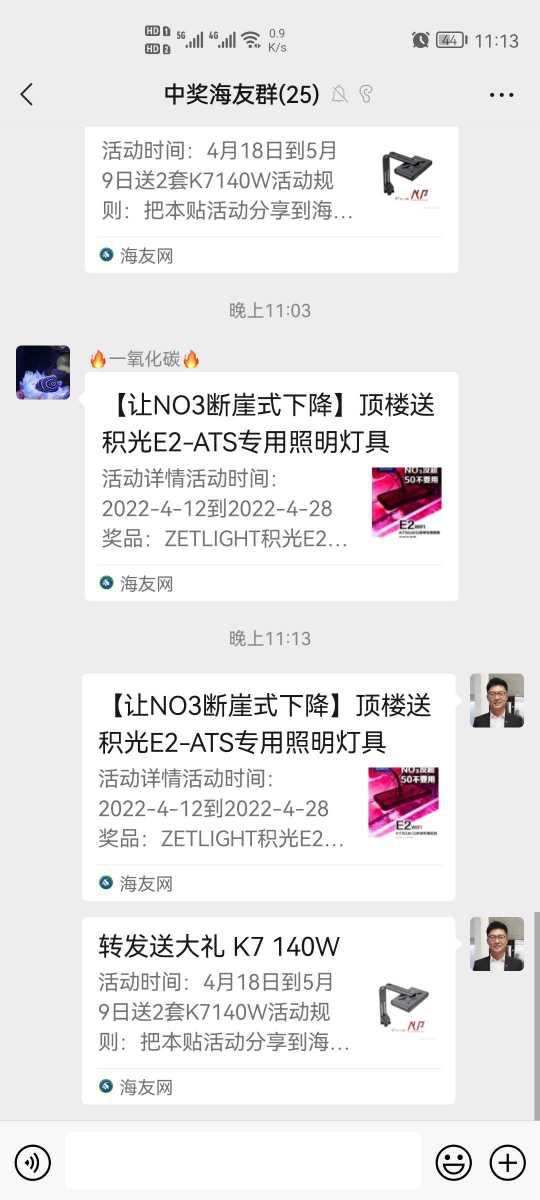Tap the 中奖海友群(25) group title
The height and width of the screenshot is (1200, 540).
242,94
